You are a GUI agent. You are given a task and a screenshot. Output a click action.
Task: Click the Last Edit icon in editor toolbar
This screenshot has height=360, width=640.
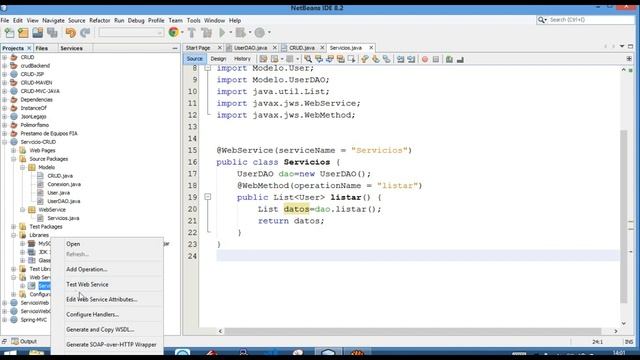click(263, 60)
